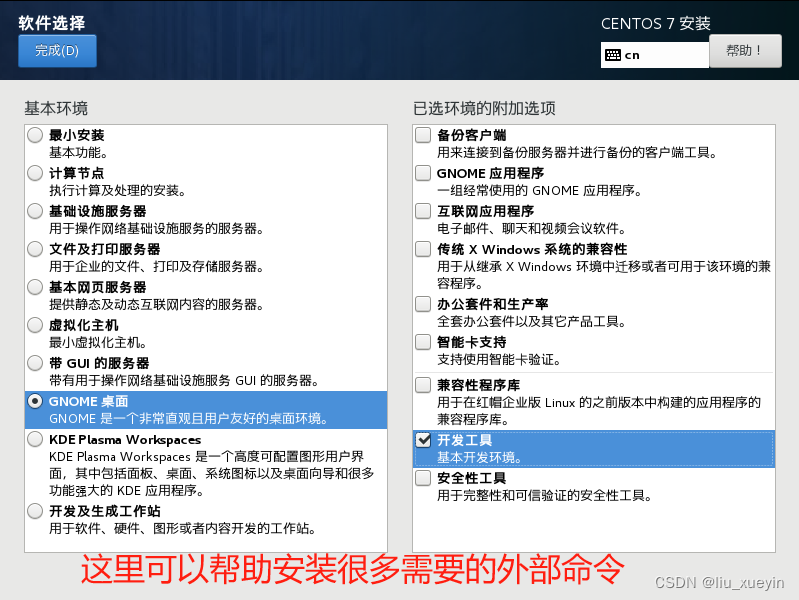Click text 用于企业的文件、打印及存储服务器。
Viewport: 799px width, 600px height.
(156, 267)
